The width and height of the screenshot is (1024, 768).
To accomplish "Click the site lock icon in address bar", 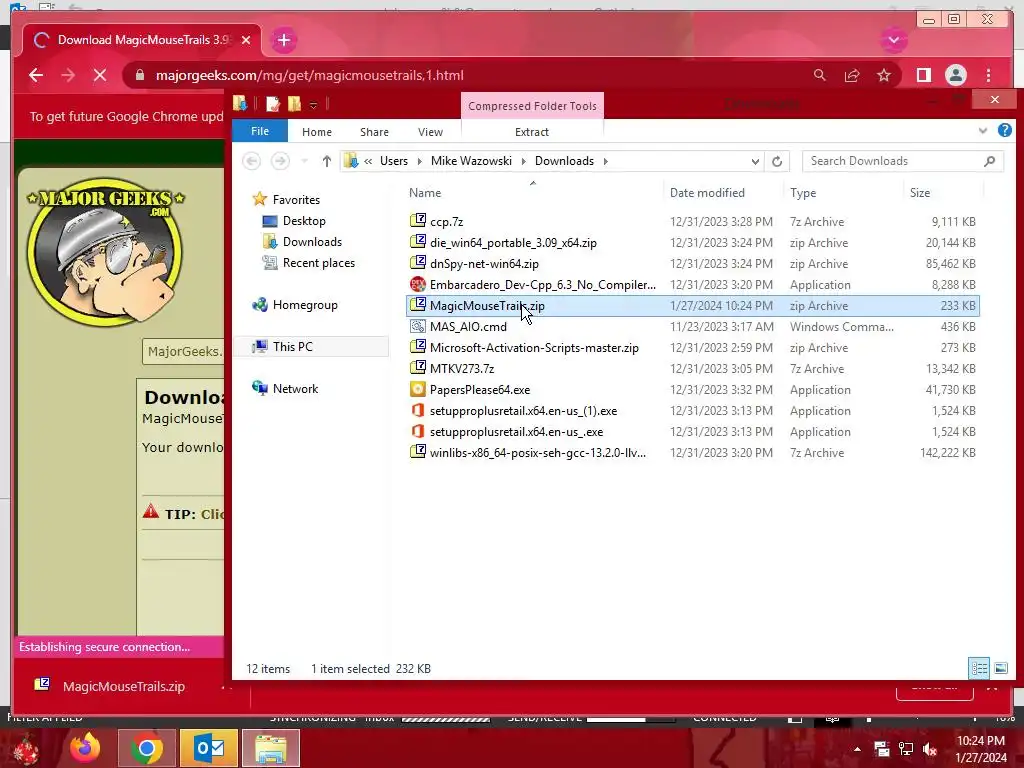I will (x=139, y=75).
